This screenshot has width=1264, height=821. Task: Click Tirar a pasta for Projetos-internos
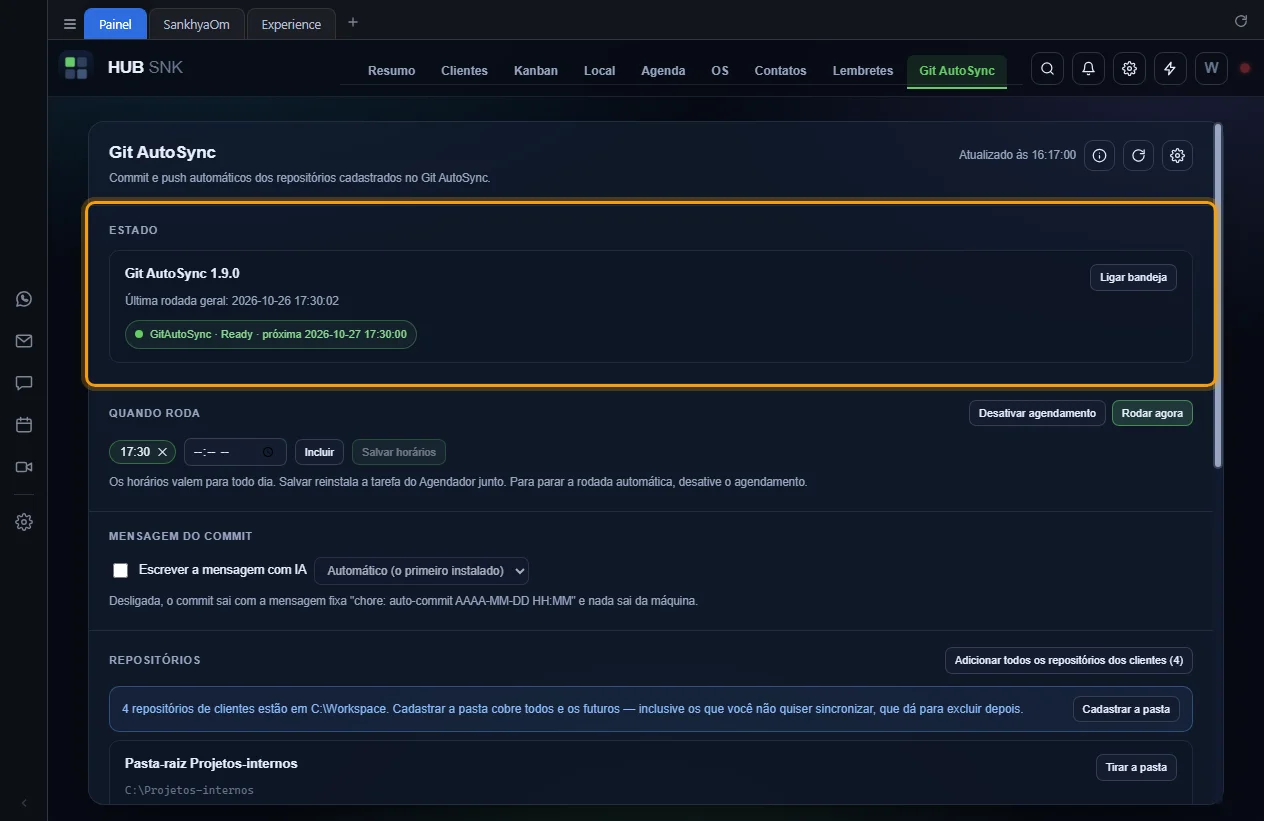tap(1136, 767)
